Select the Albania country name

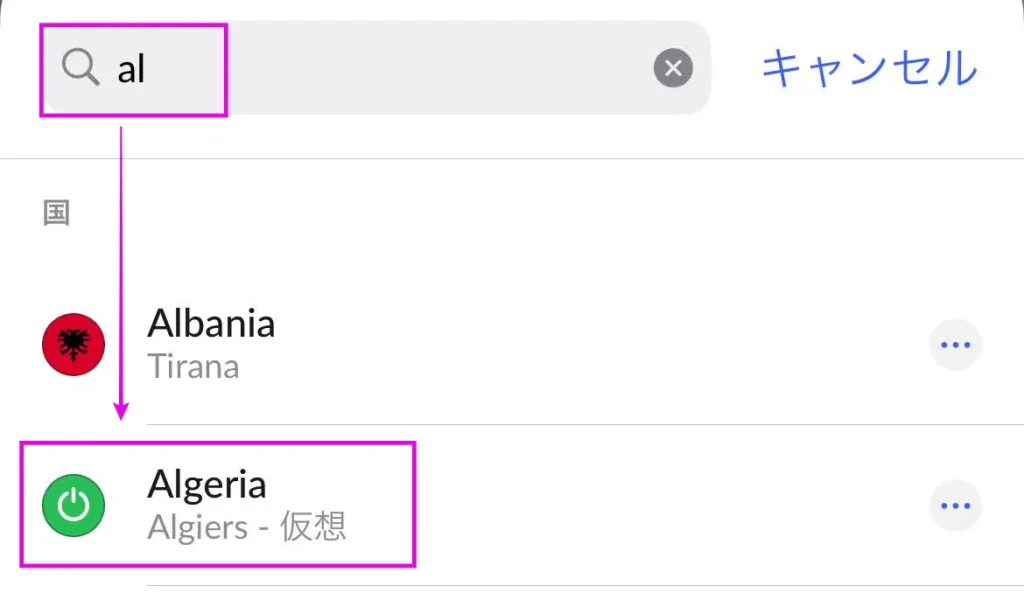pyautogui.click(x=211, y=323)
